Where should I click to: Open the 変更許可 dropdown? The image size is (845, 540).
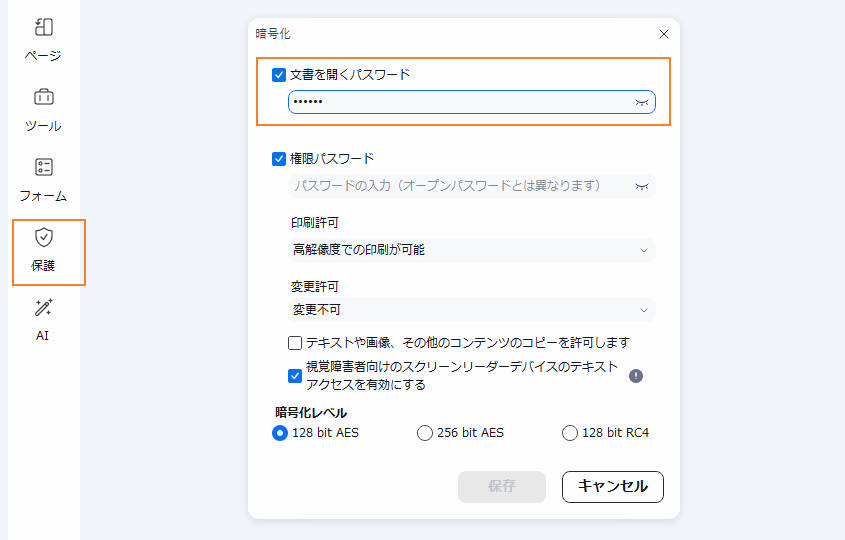(472, 310)
